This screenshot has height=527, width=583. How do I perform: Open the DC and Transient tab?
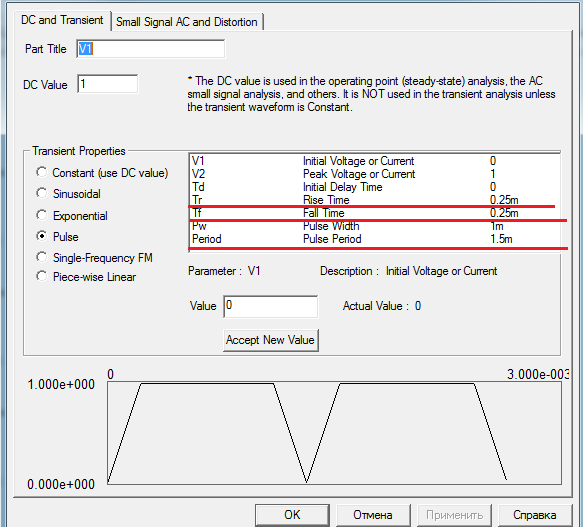(x=62, y=20)
